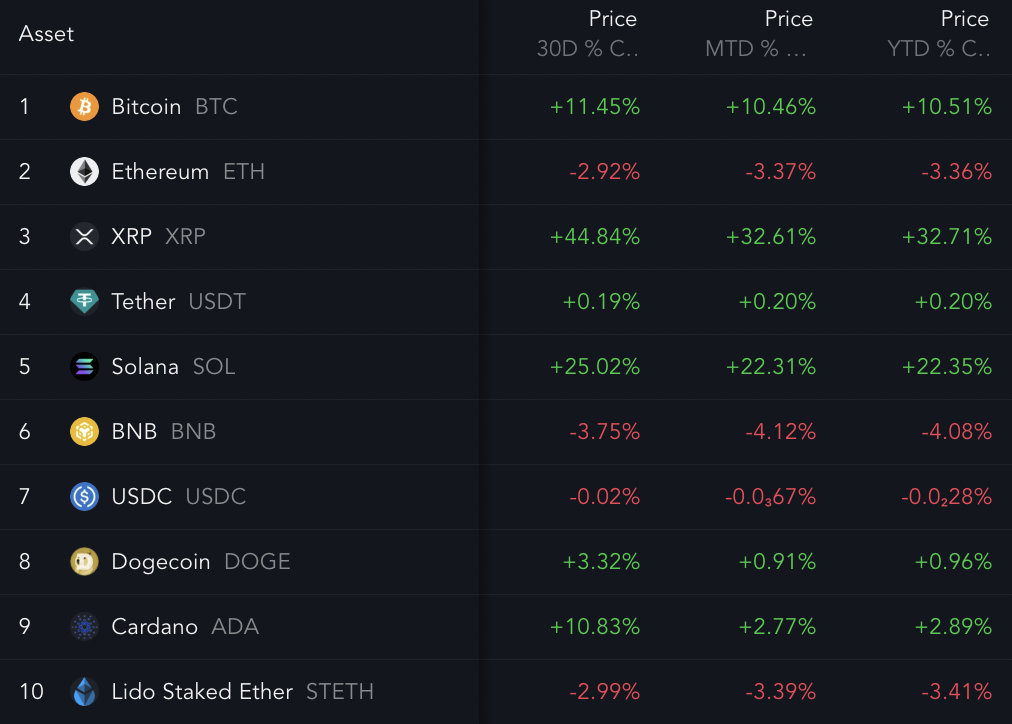Image resolution: width=1012 pixels, height=724 pixels.
Task: Click USDC's YTD price change value
Action: [946, 497]
